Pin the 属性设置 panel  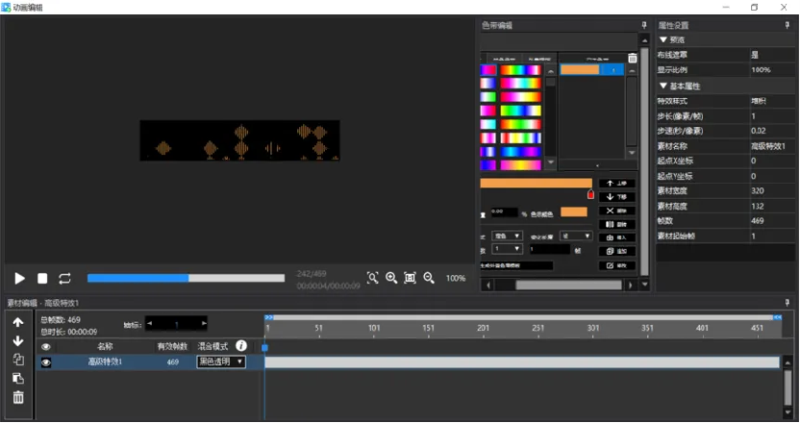[x=787, y=25]
